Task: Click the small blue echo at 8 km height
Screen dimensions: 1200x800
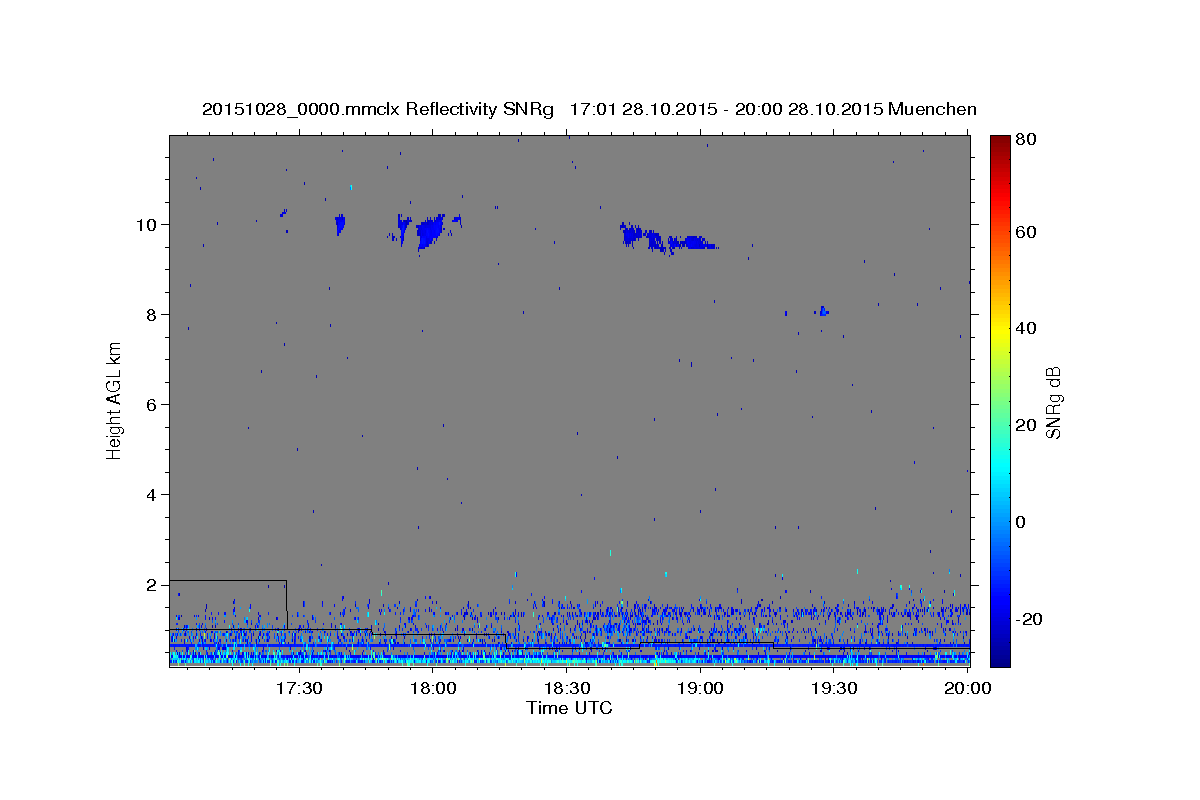Action: tap(822, 311)
